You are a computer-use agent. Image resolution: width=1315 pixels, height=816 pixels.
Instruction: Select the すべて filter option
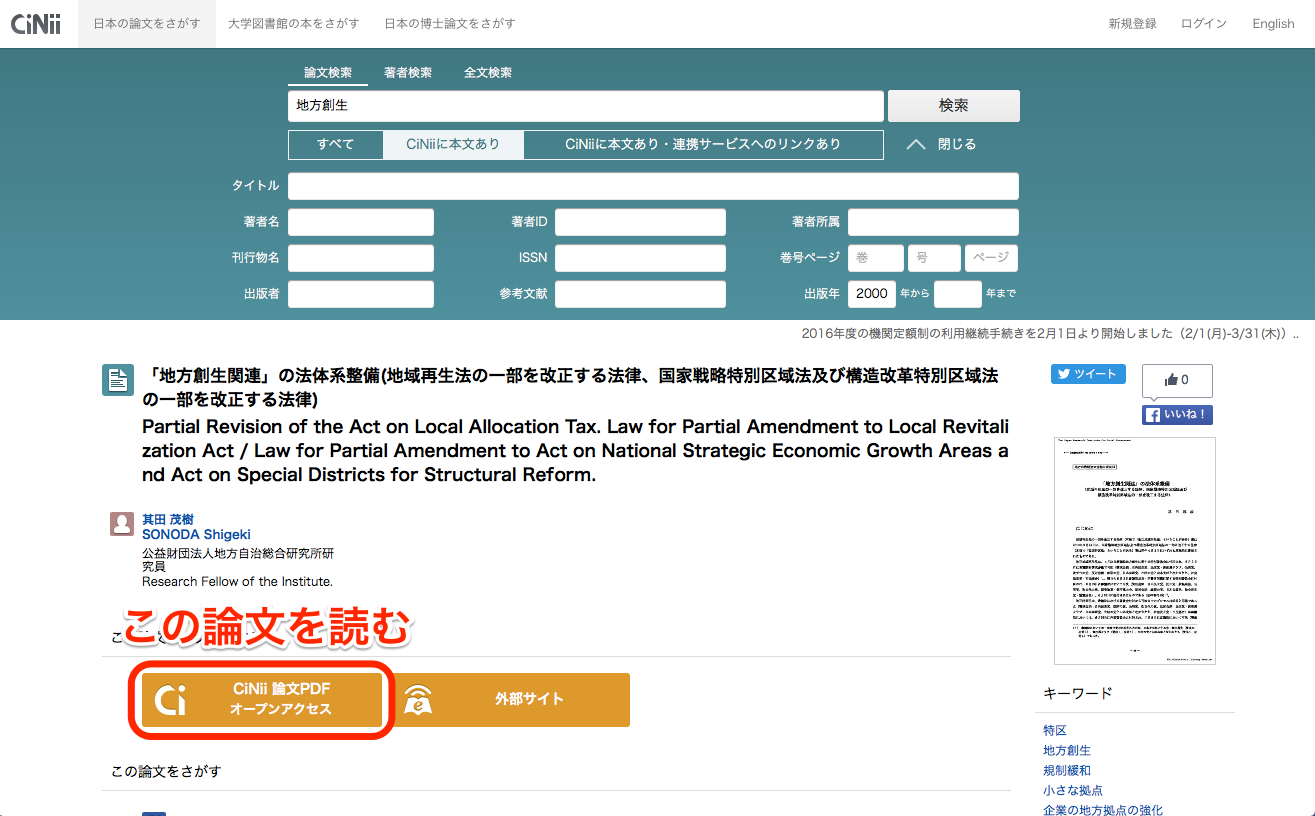(x=335, y=144)
